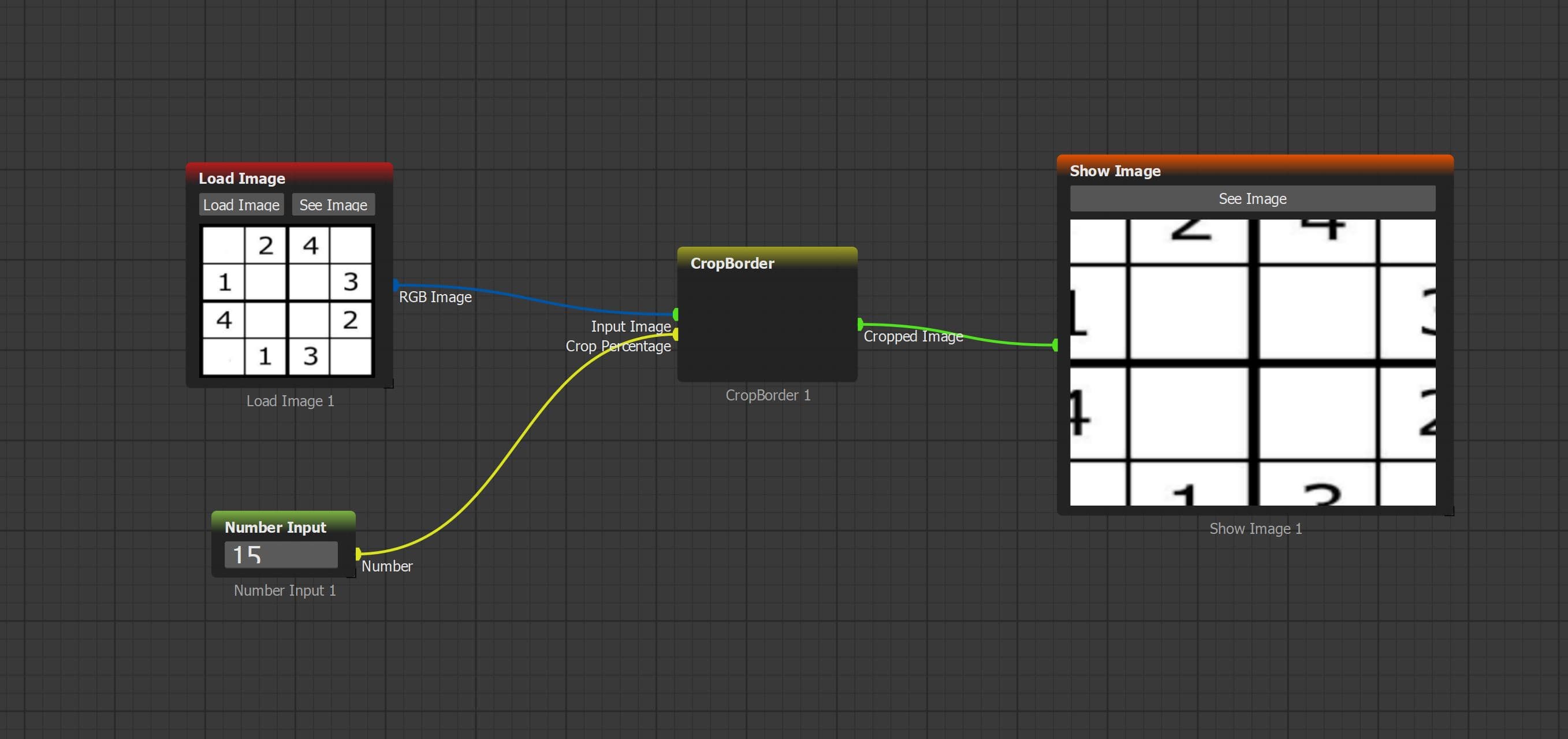Click the Input Image input port
Image resolution: width=1568 pixels, height=739 pixels.
tap(676, 314)
